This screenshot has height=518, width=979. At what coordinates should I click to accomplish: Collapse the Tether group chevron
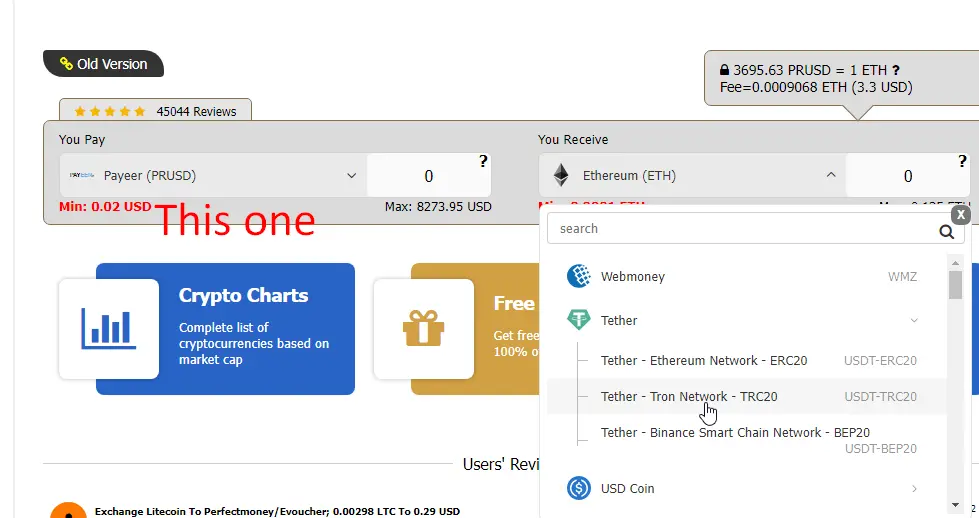[913, 320]
